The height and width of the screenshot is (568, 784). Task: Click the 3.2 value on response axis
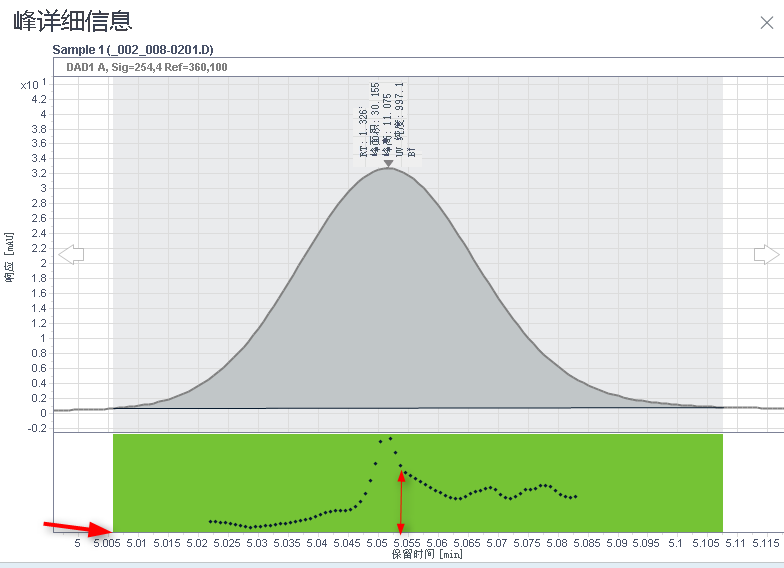pos(39,173)
